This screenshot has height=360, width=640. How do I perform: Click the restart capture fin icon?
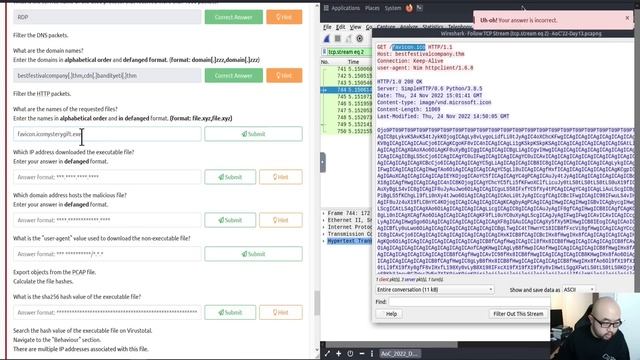[349, 39]
